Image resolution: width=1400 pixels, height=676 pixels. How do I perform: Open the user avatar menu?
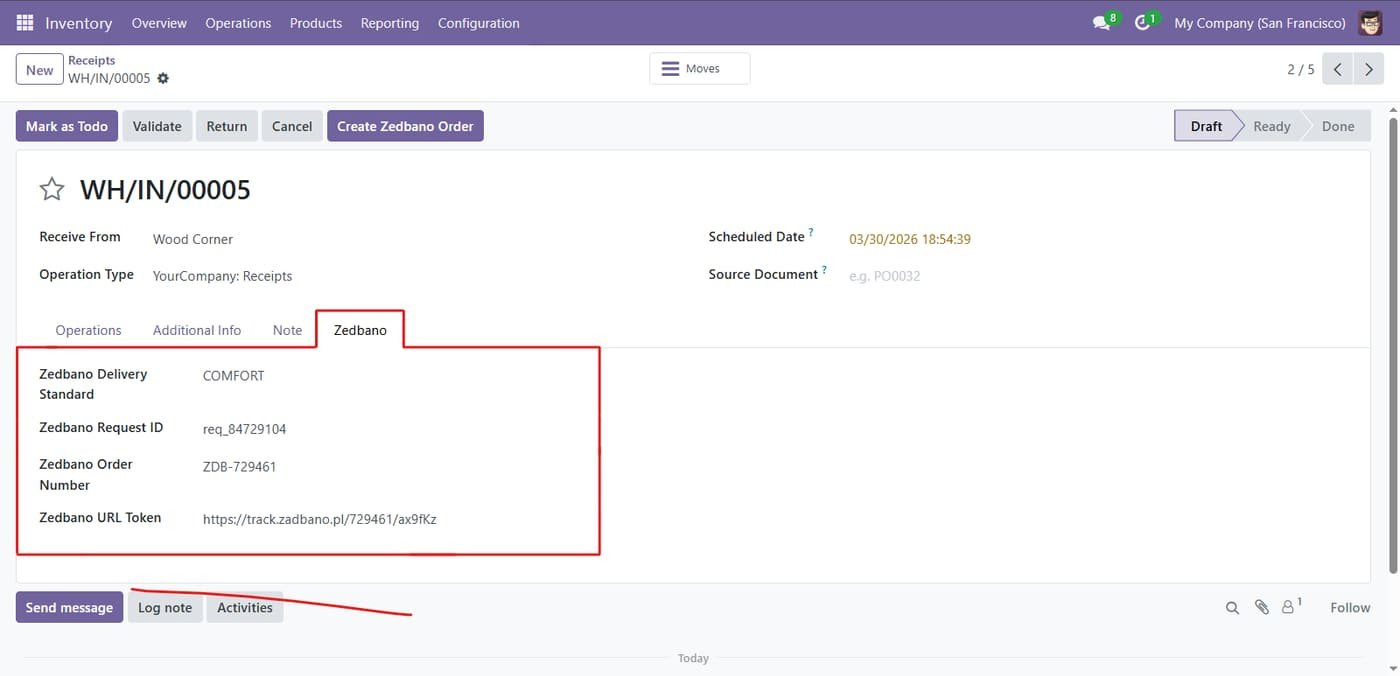point(1371,22)
